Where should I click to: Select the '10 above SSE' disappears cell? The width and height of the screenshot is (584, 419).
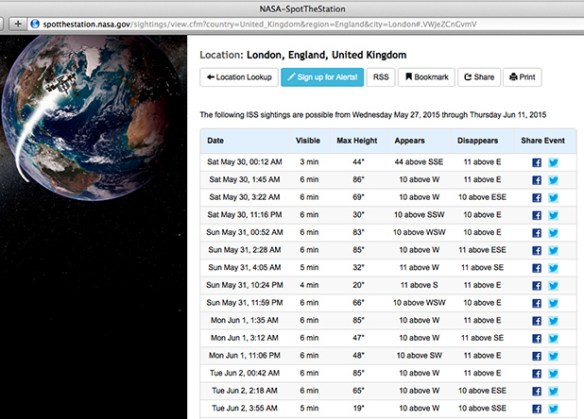(482, 408)
